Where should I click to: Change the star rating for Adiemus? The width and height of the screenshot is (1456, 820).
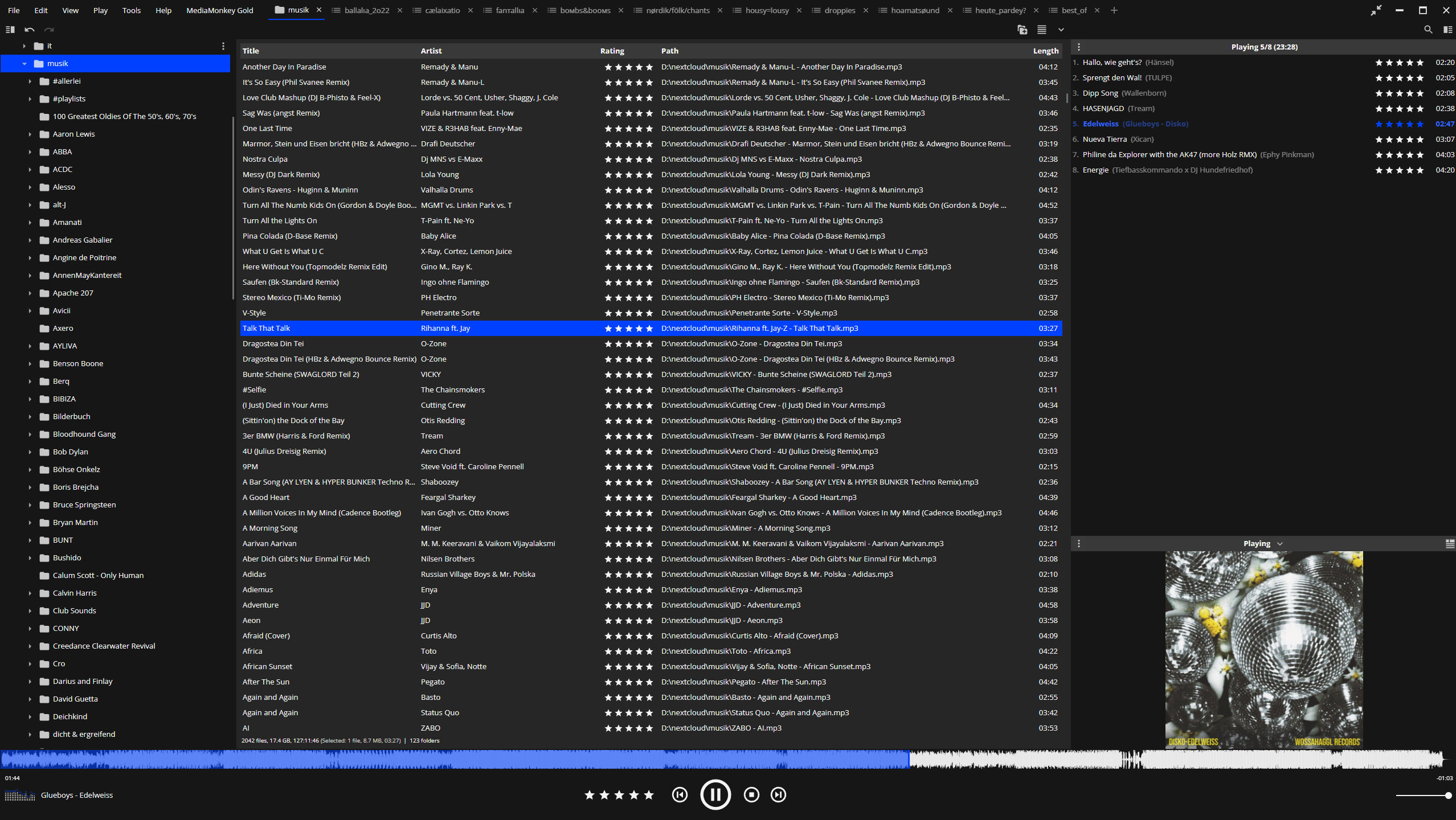(x=629, y=590)
